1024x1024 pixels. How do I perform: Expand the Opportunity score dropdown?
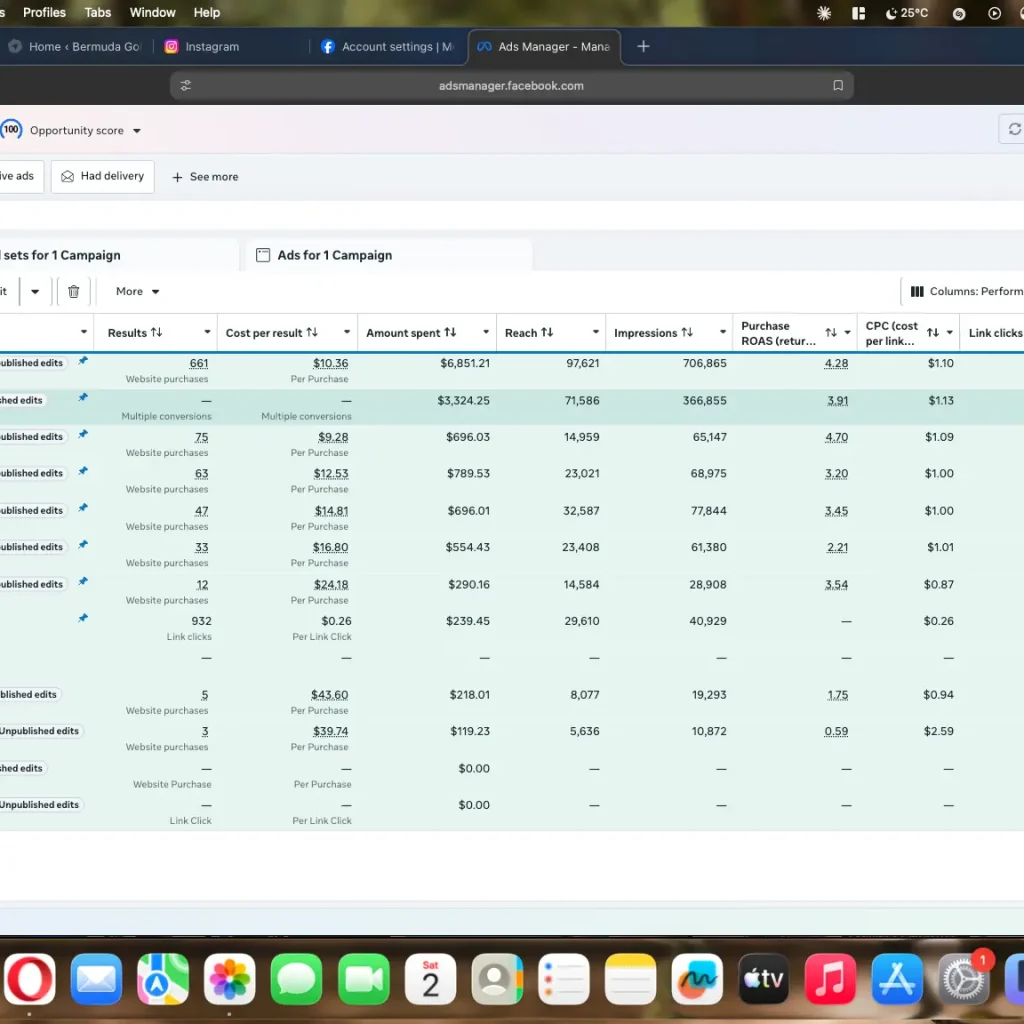(137, 131)
